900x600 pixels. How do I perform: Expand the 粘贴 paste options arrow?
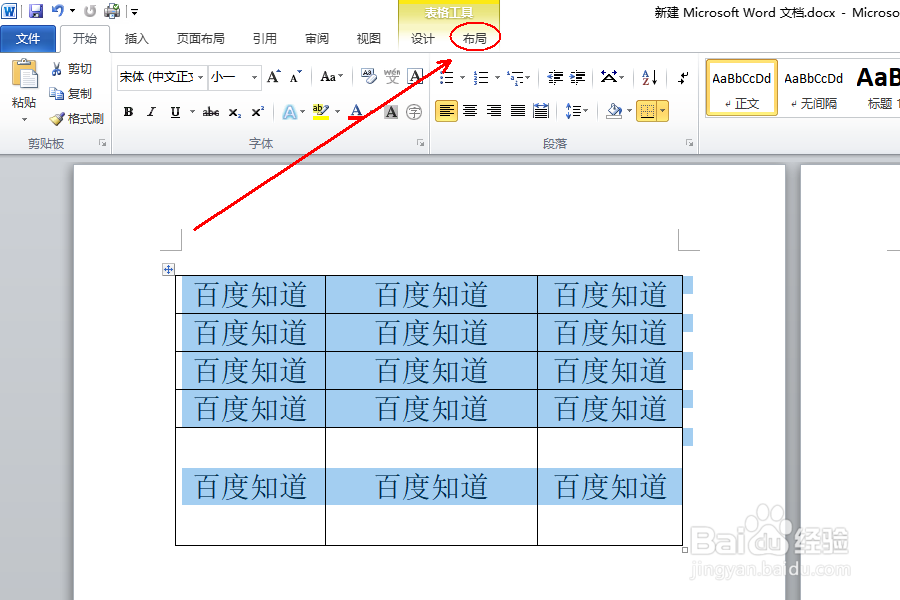pos(24,119)
